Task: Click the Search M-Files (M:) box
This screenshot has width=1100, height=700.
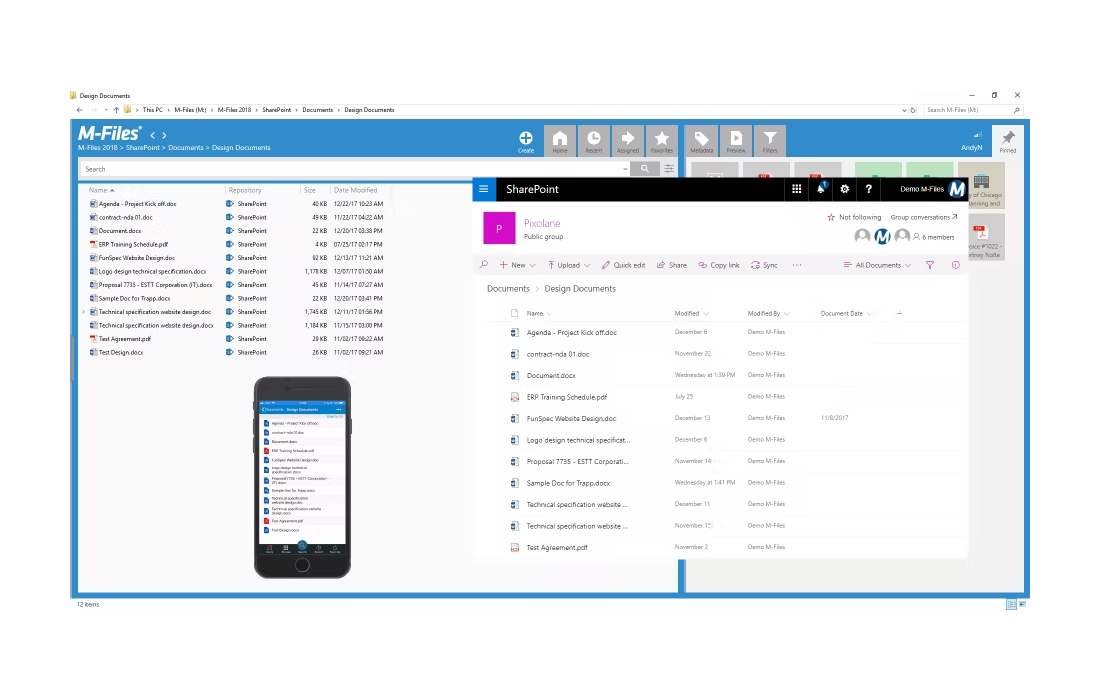Action: click(x=972, y=110)
